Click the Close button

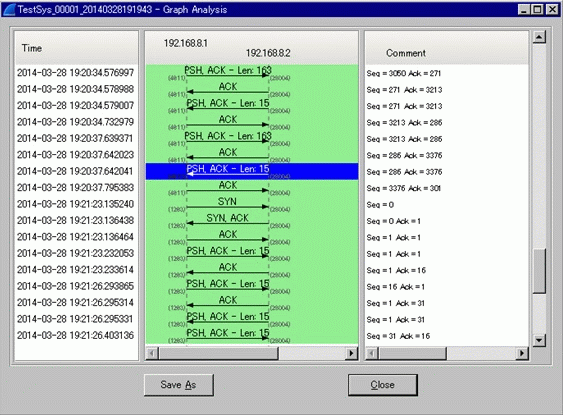tap(382, 385)
